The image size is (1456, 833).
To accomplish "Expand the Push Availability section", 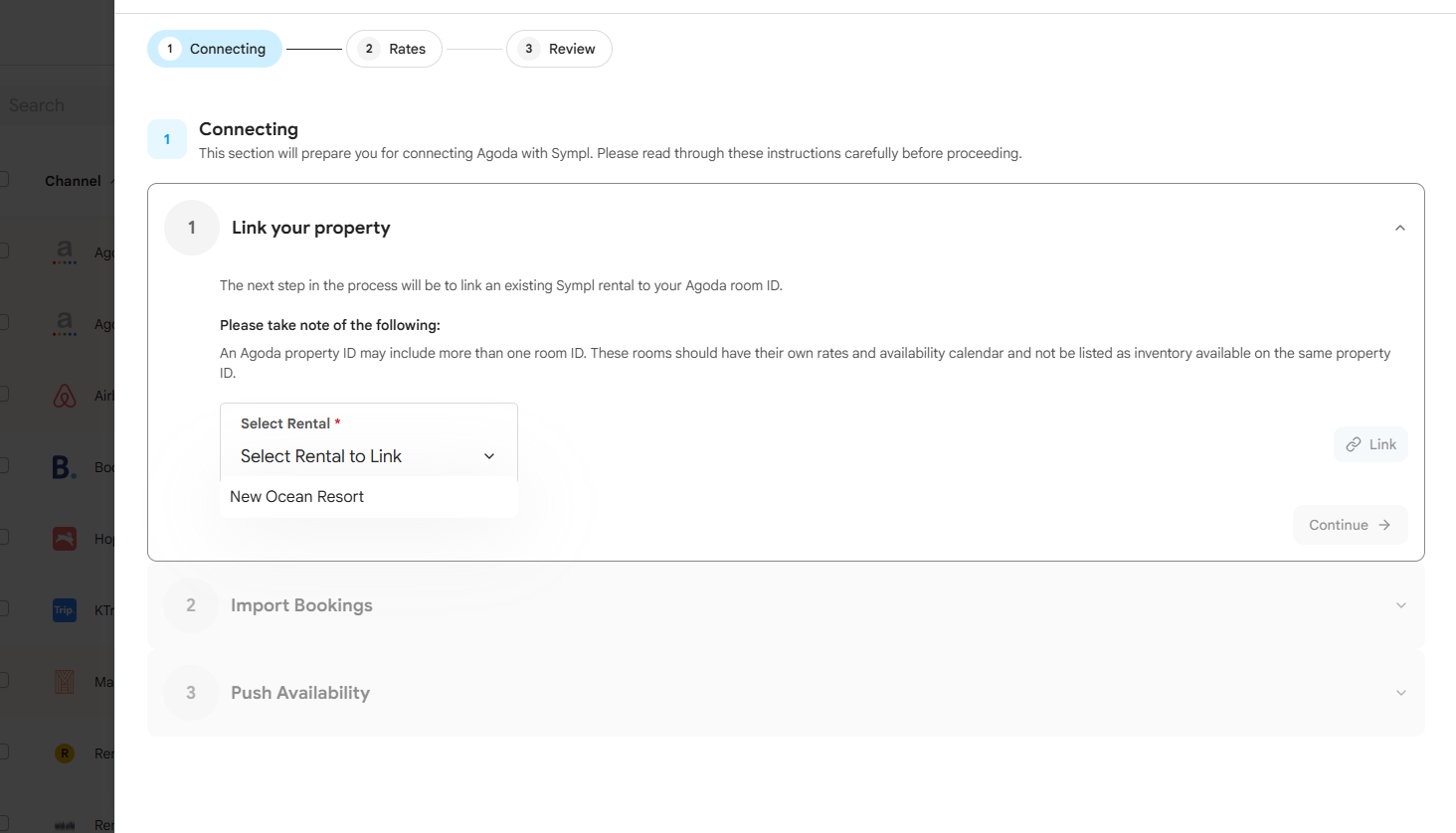I will [x=1400, y=693].
